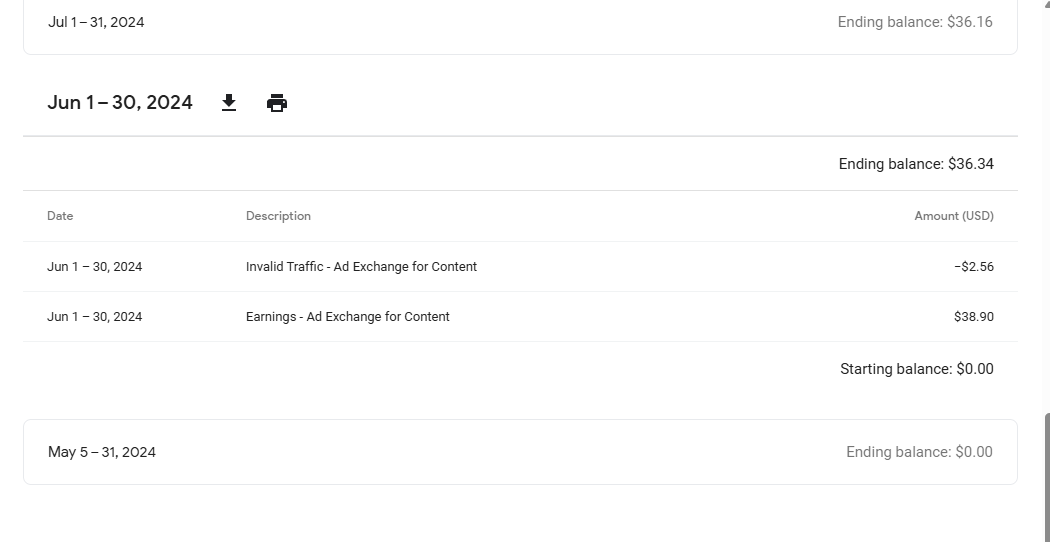Expand the May 5–31, 2024 statement card

click(520, 452)
